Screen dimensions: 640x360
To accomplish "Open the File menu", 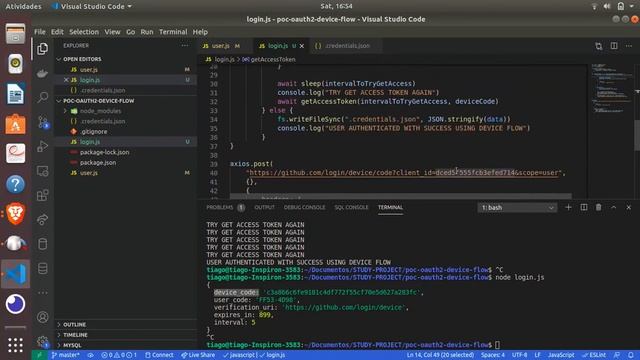I will 40,32.
